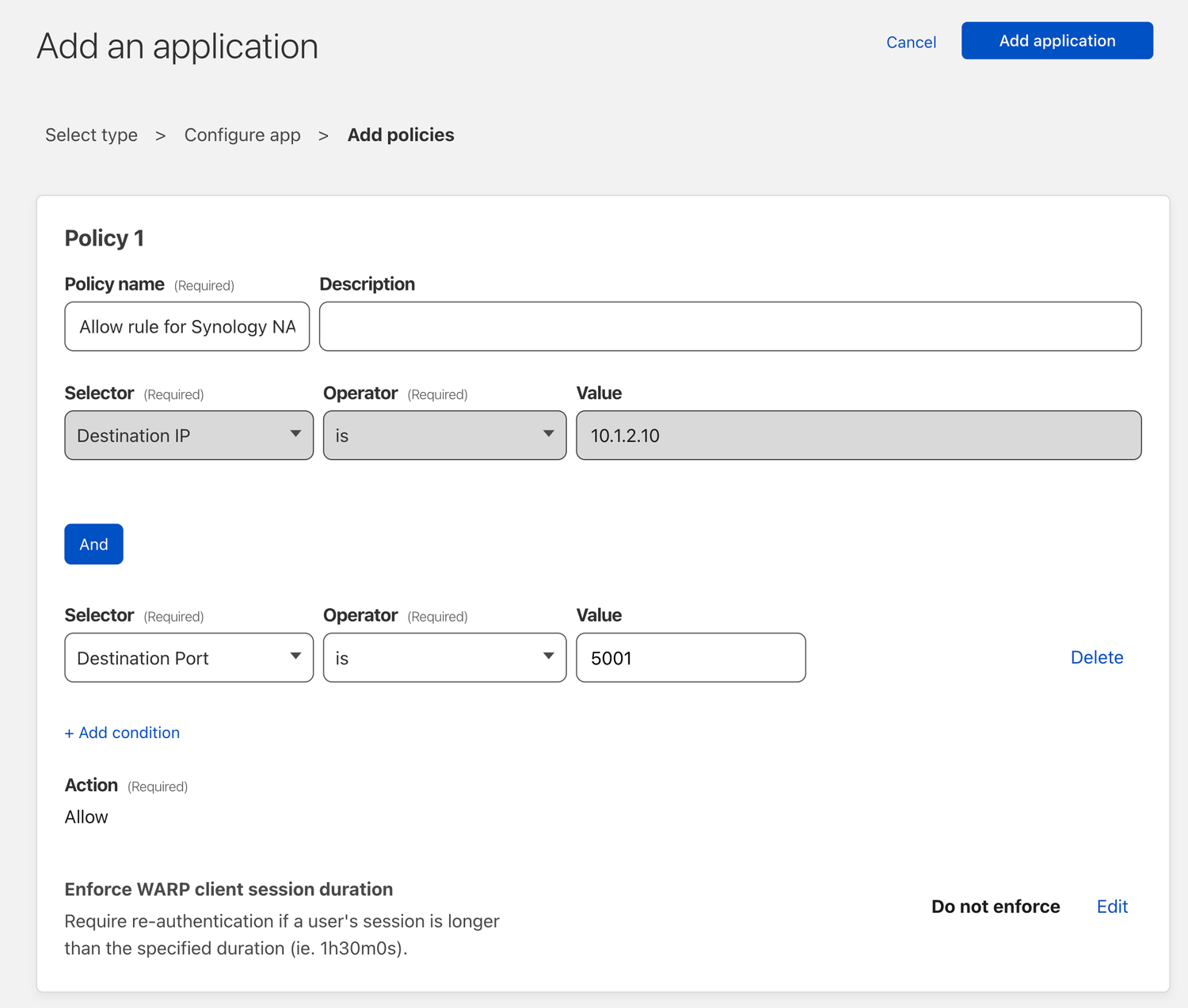1188x1008 pixels.
Task: Expand operator dropdown for Destination IP
Action: 444,436
